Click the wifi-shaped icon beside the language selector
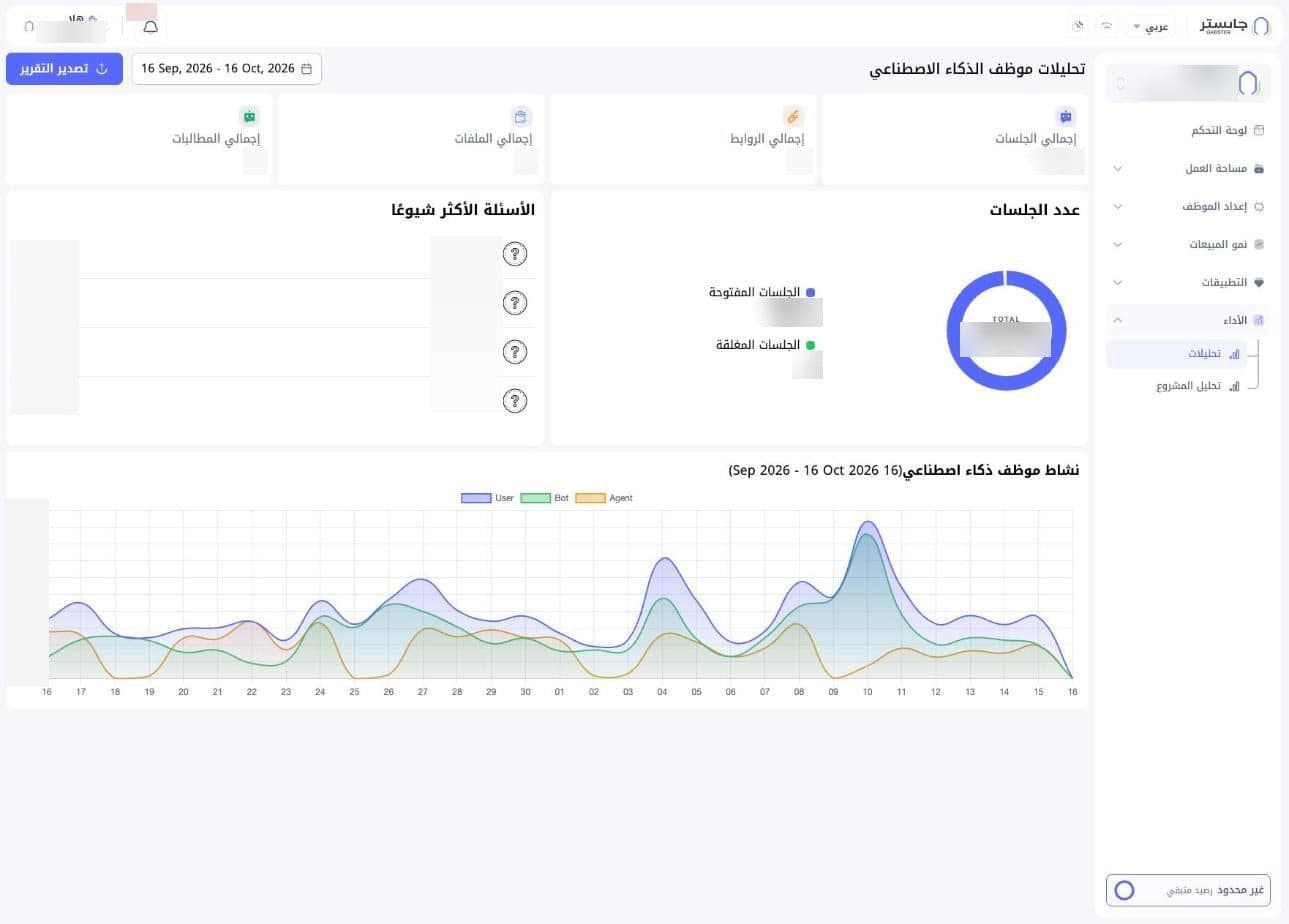Viewport: 1289px width, 924px height. pyautogui.click(x=1106, y=26)
